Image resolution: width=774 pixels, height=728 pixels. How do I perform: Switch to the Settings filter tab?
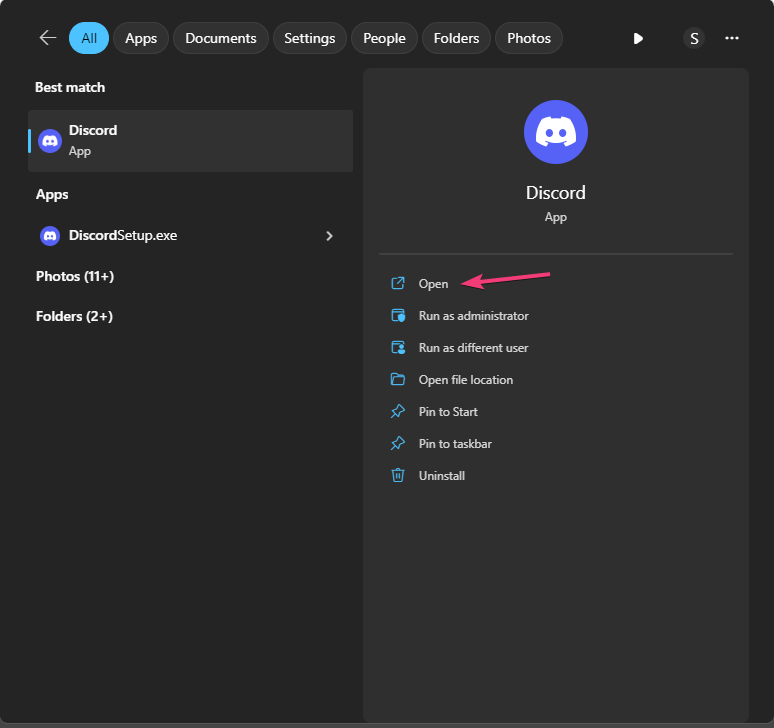[x=310, y=38]
